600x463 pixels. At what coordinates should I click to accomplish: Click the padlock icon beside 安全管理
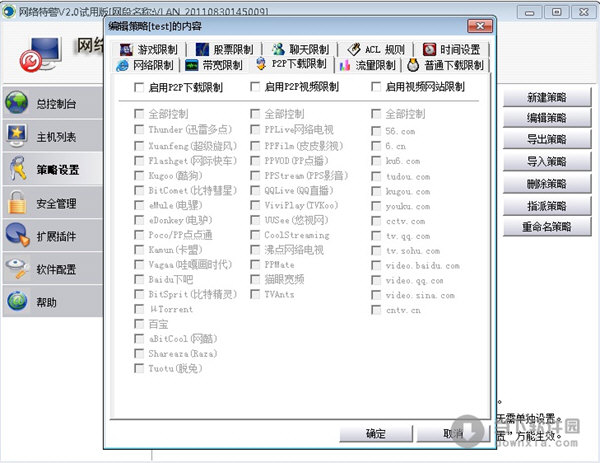click(17, 202)
